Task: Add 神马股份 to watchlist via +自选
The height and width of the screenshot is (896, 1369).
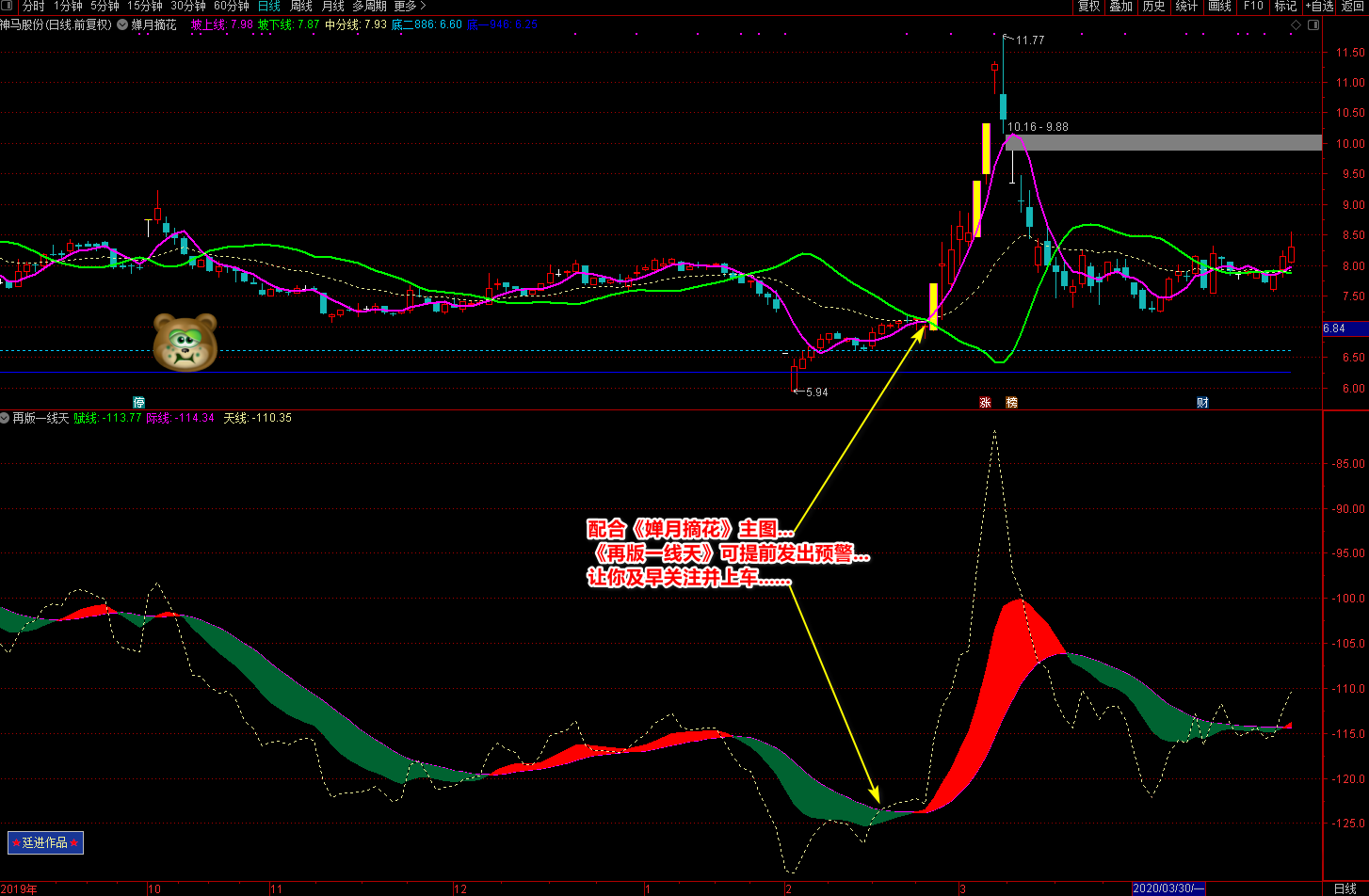Action: click(x=1317, y=7)
